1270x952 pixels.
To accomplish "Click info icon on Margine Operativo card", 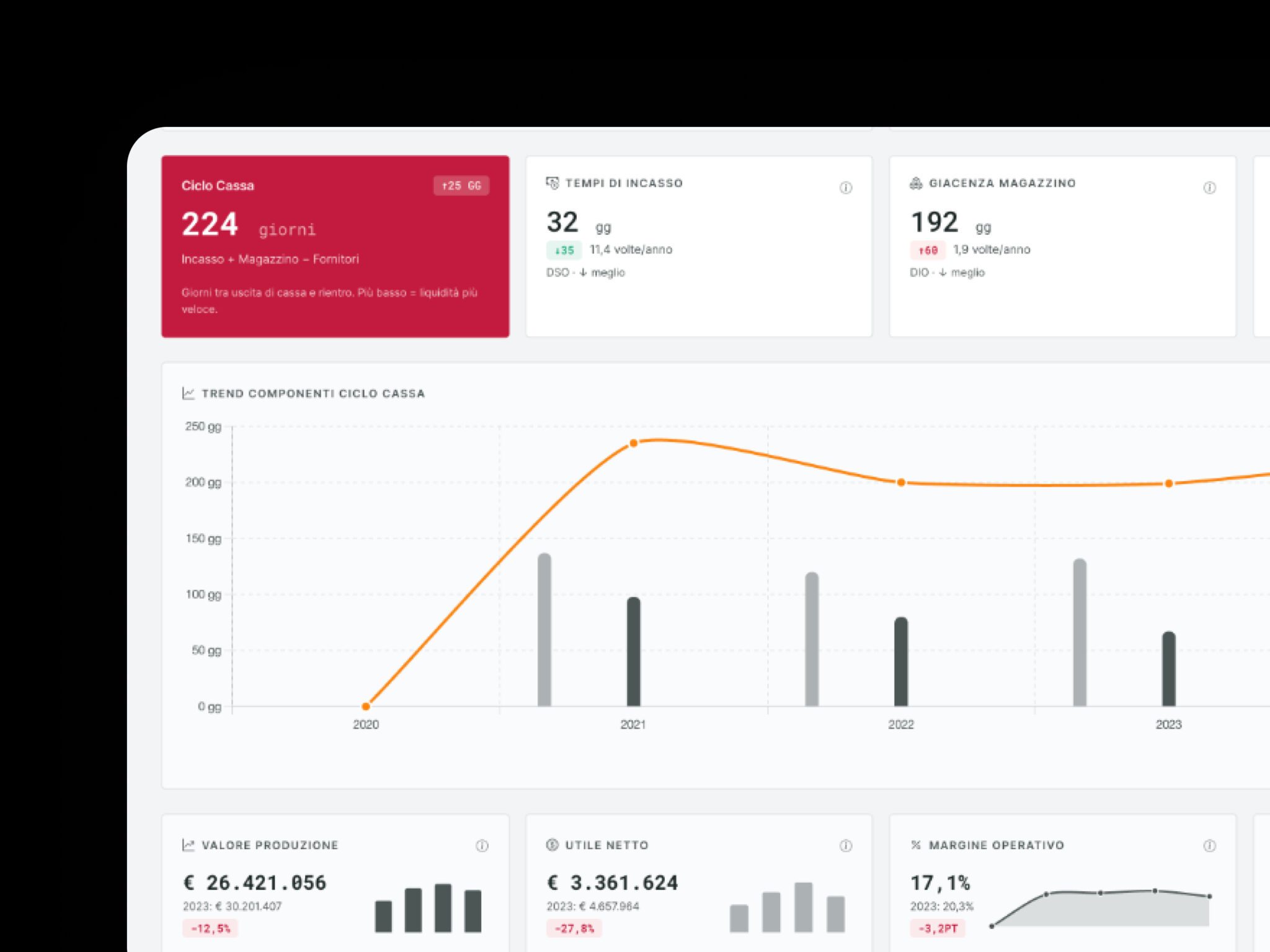I will [1209, 845].
